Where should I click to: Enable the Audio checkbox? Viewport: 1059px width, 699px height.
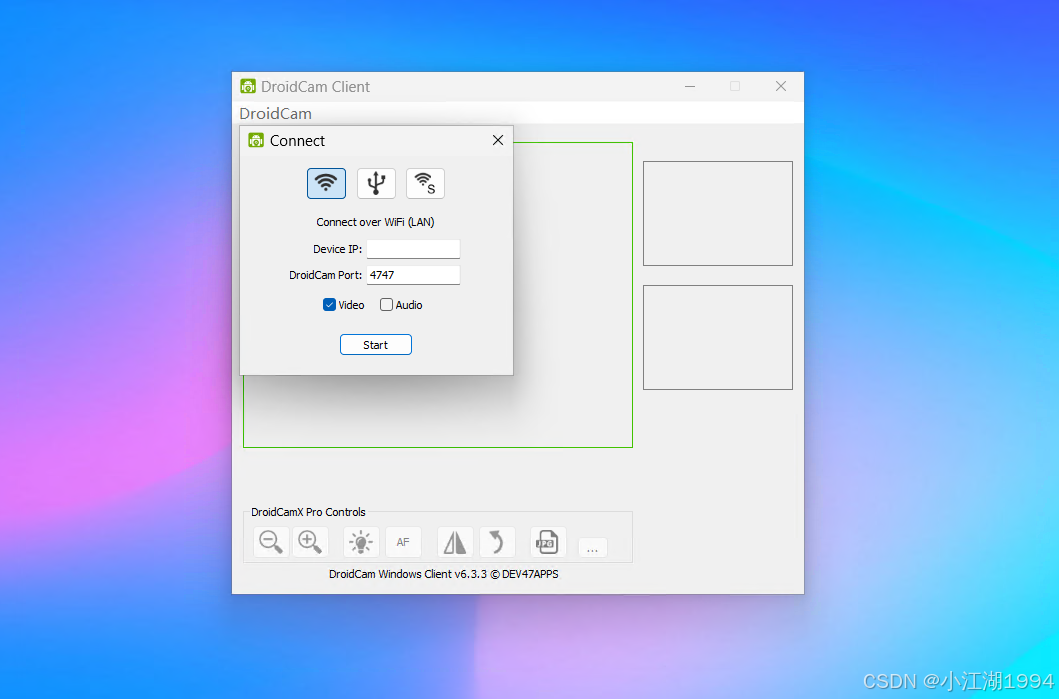pos(386,305)
